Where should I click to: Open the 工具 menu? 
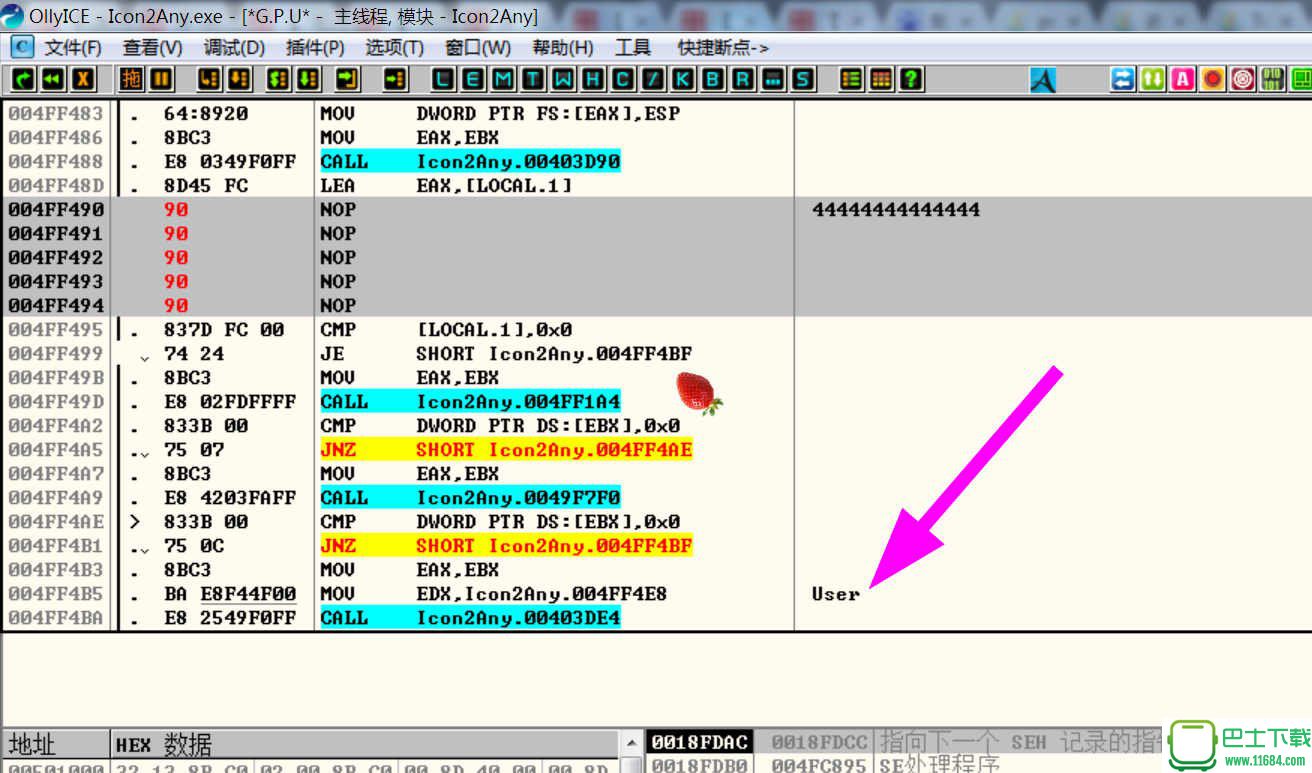tap(633, 48)
